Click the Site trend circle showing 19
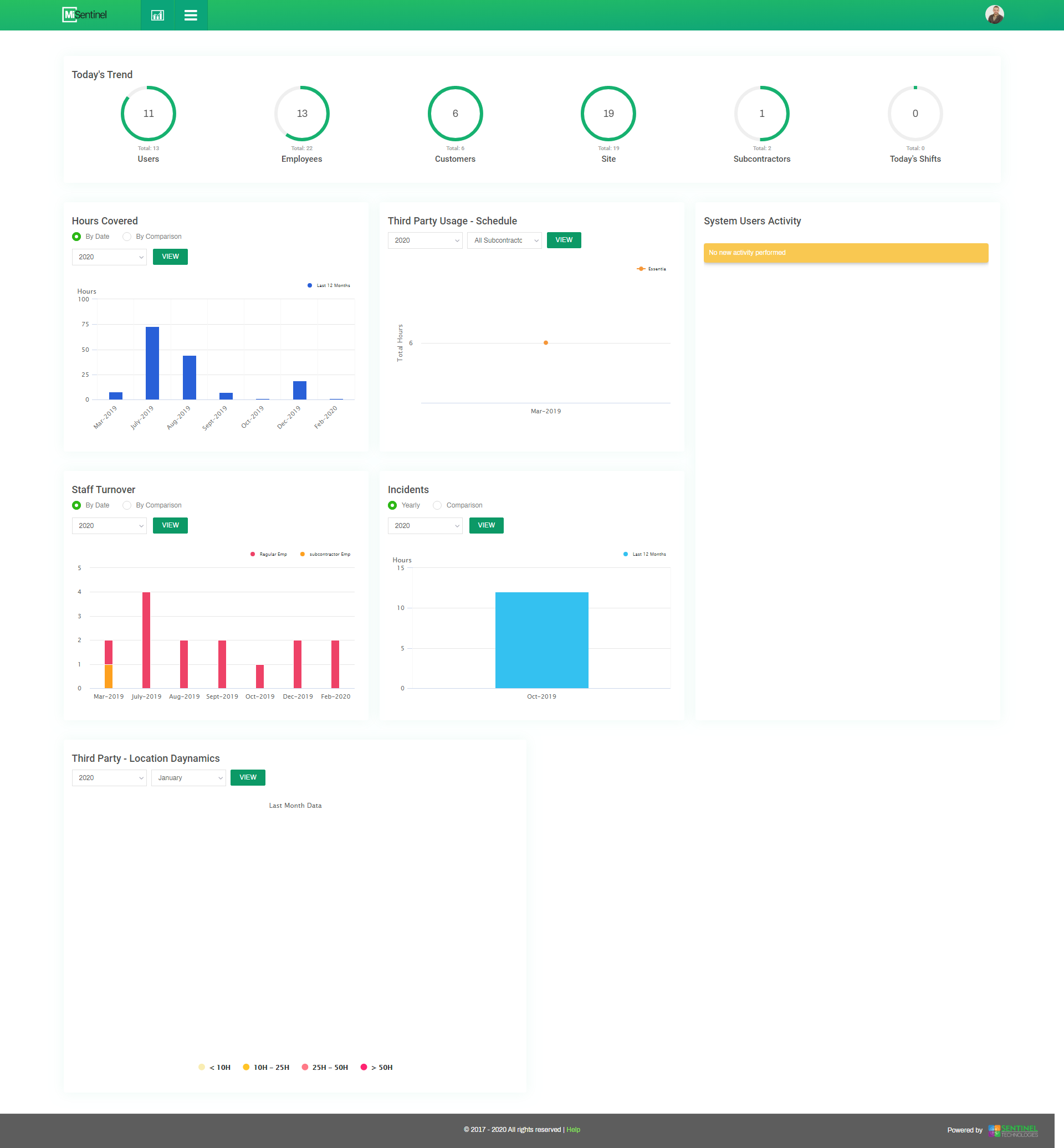Screen dimensions: 1064x1148 [608, 114]
